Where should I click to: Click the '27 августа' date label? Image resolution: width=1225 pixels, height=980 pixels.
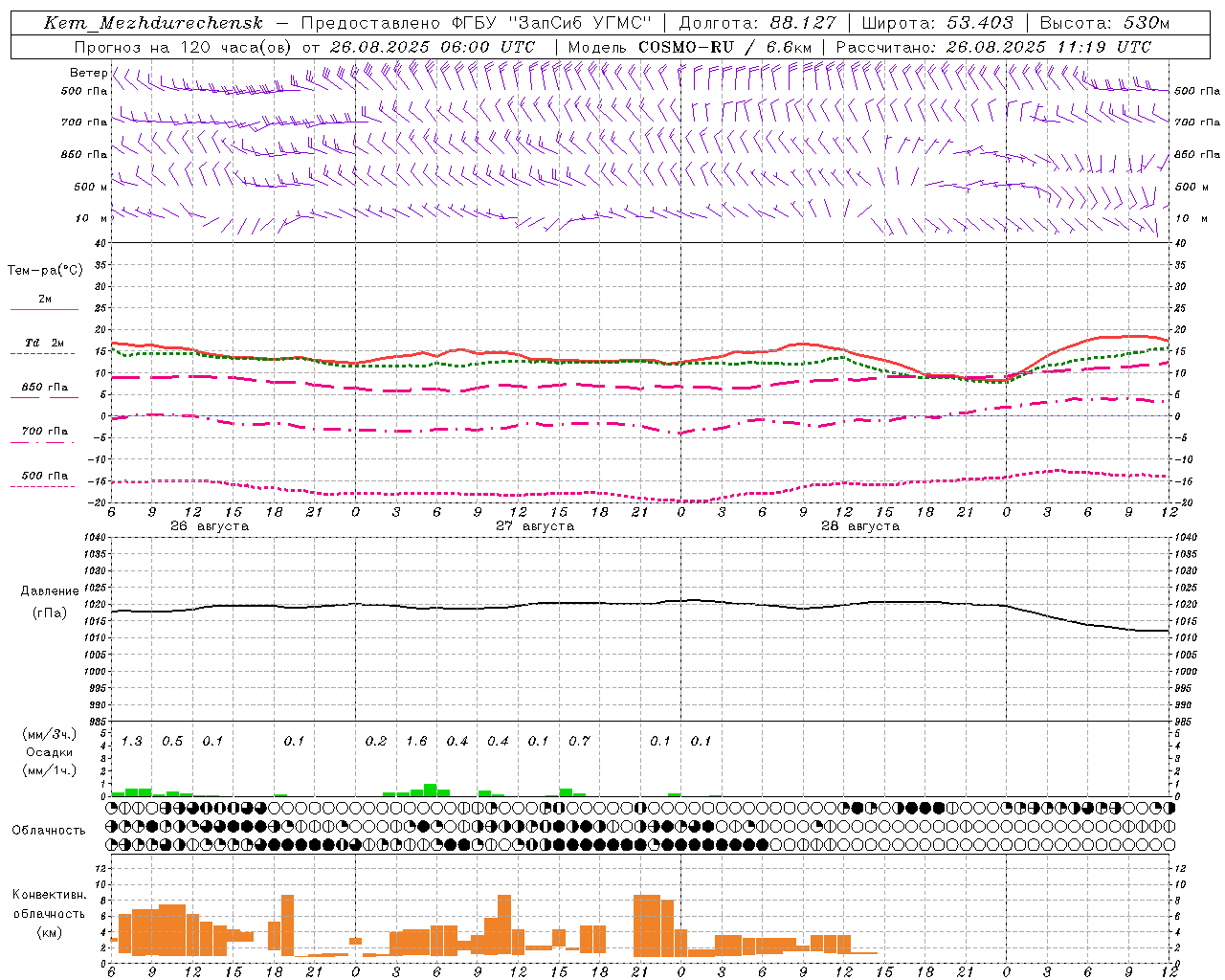tap(535, 526)
